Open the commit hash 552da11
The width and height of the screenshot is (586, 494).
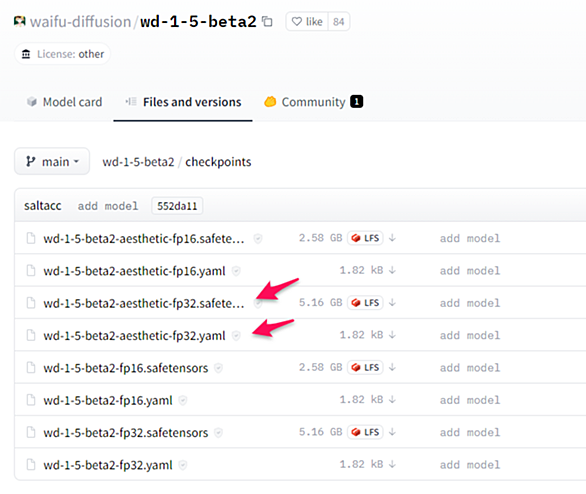point(177,206)
